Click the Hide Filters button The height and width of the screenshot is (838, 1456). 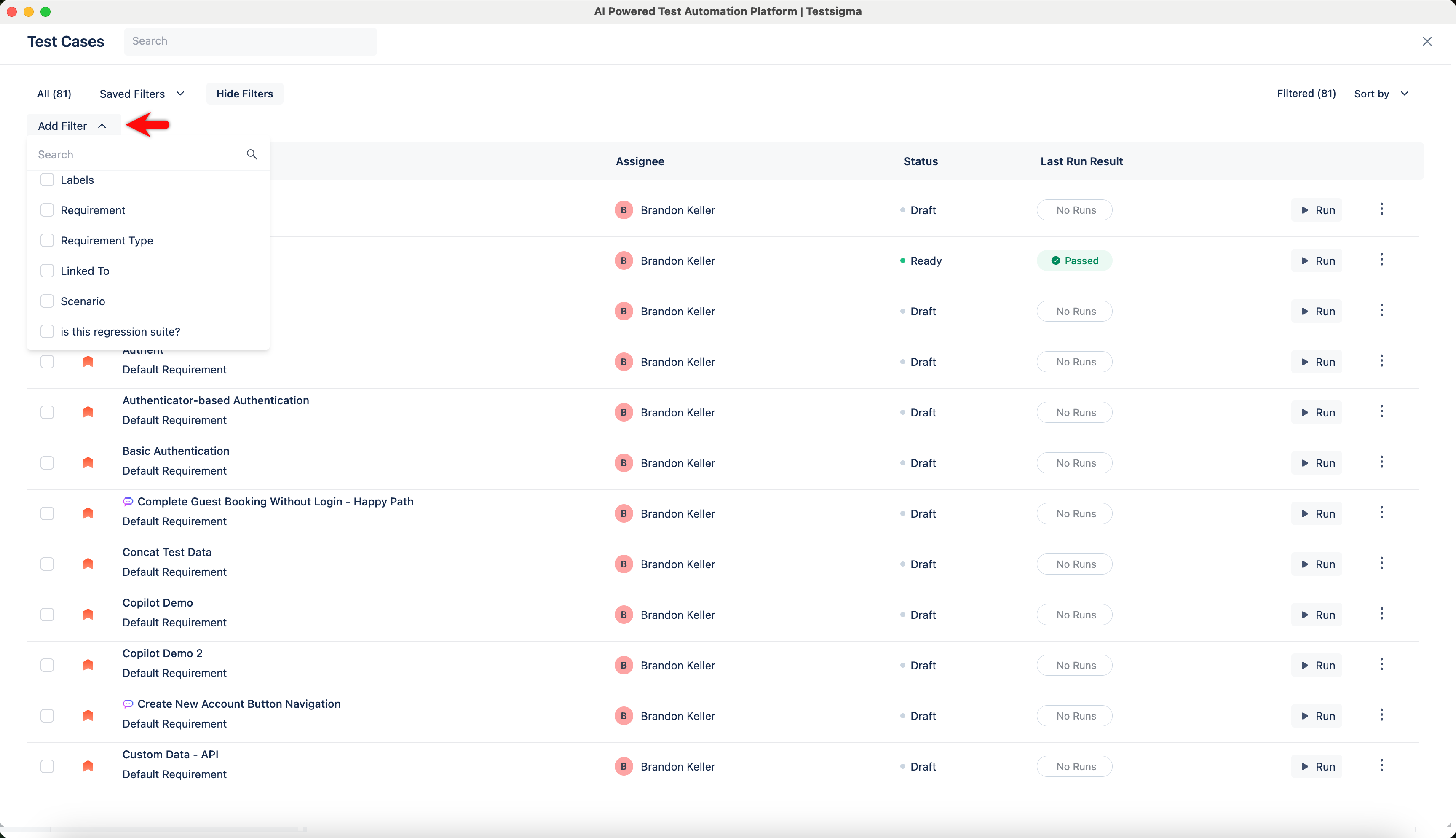click(244, 93)
